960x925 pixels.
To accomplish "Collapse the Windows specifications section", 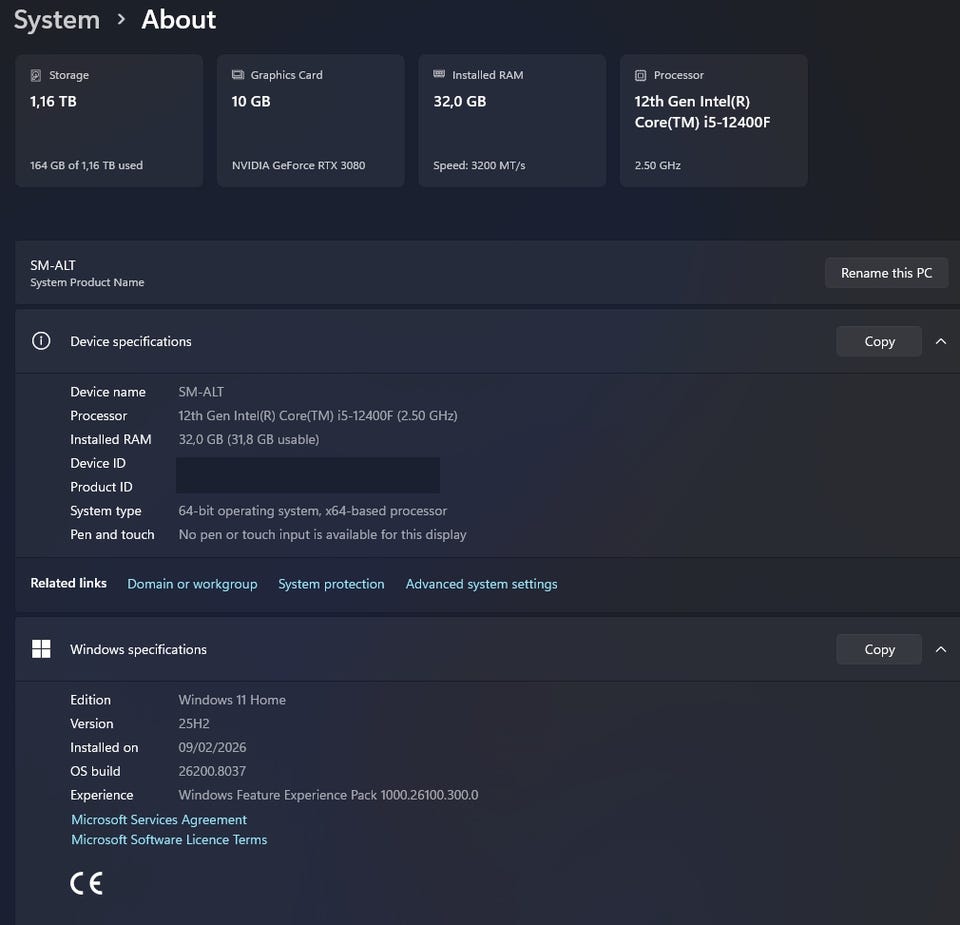I will coord(941,650).
